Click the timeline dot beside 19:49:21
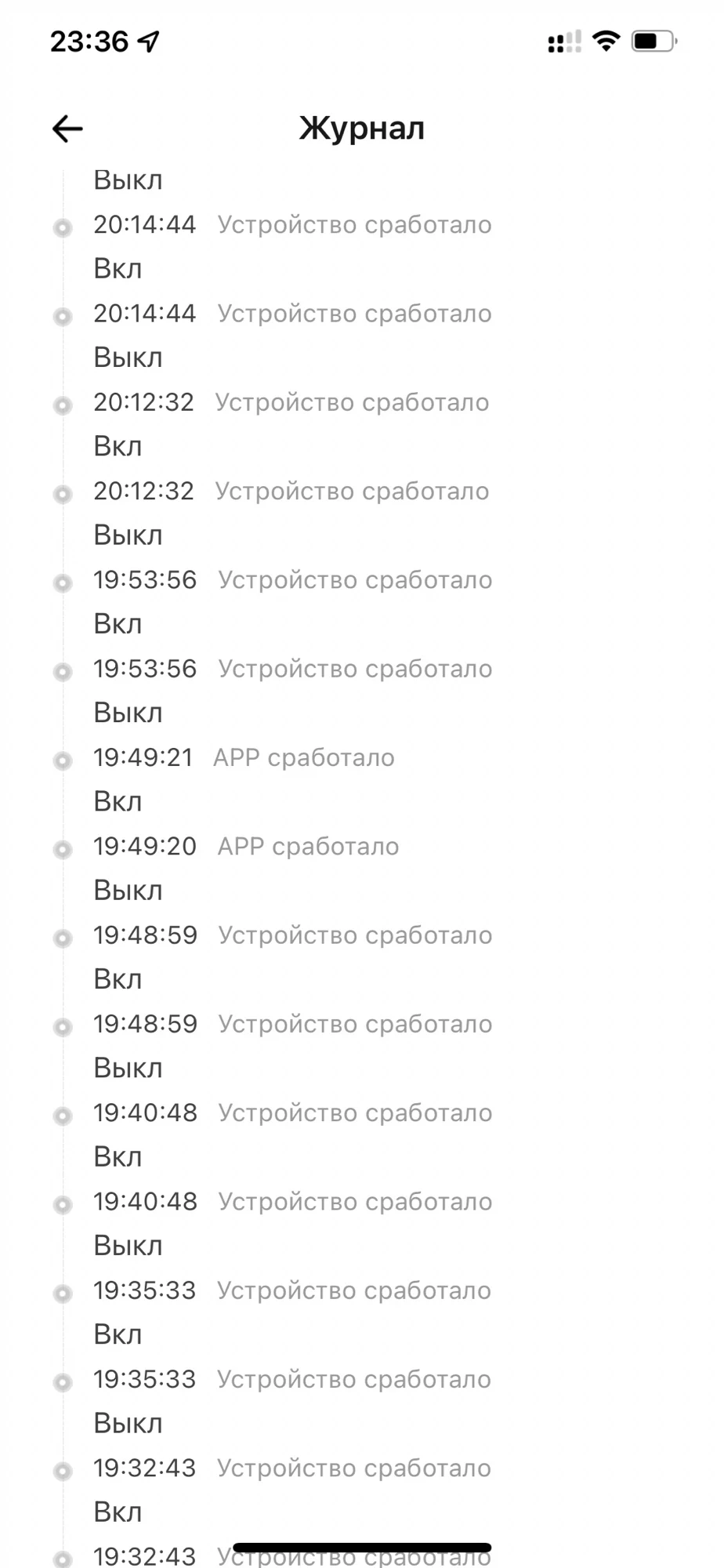The height and width of the screenshot is (1568, 724). [63, 760]
